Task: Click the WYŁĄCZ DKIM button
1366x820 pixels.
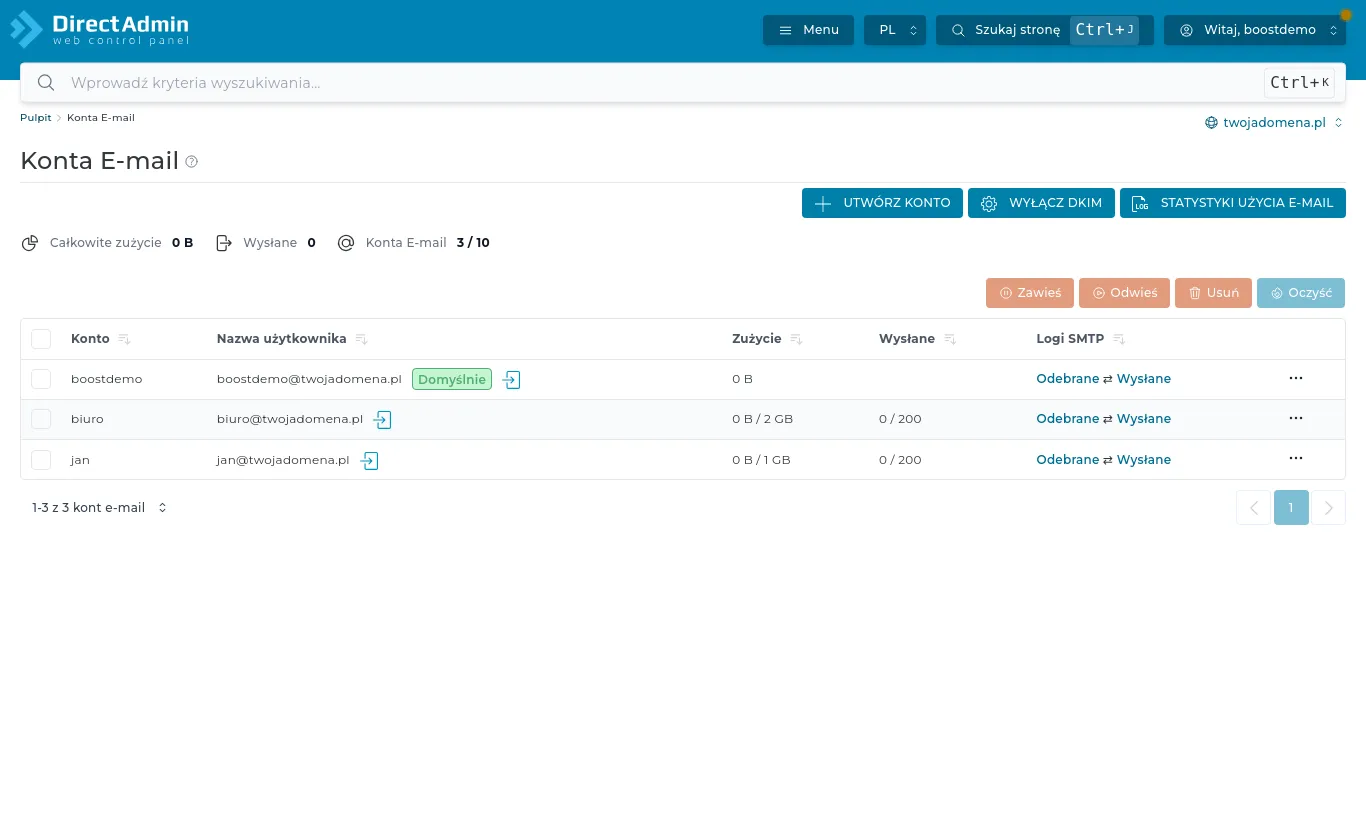Action: point(1041,203)
